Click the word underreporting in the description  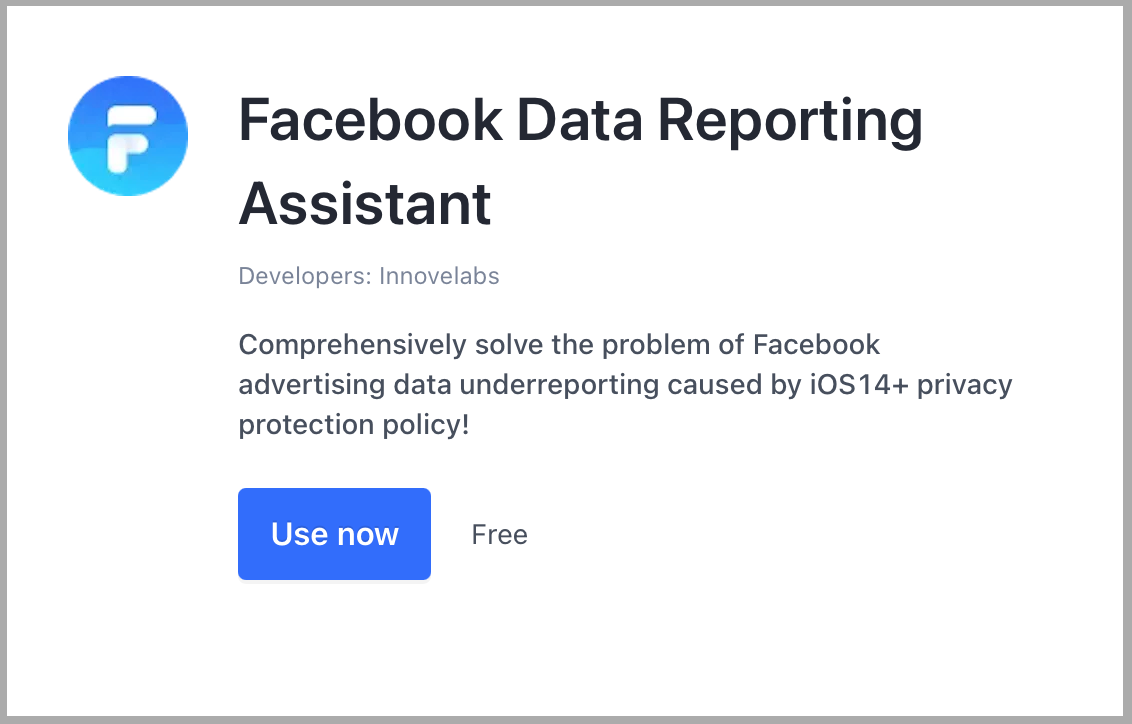(x=560, y=386)
